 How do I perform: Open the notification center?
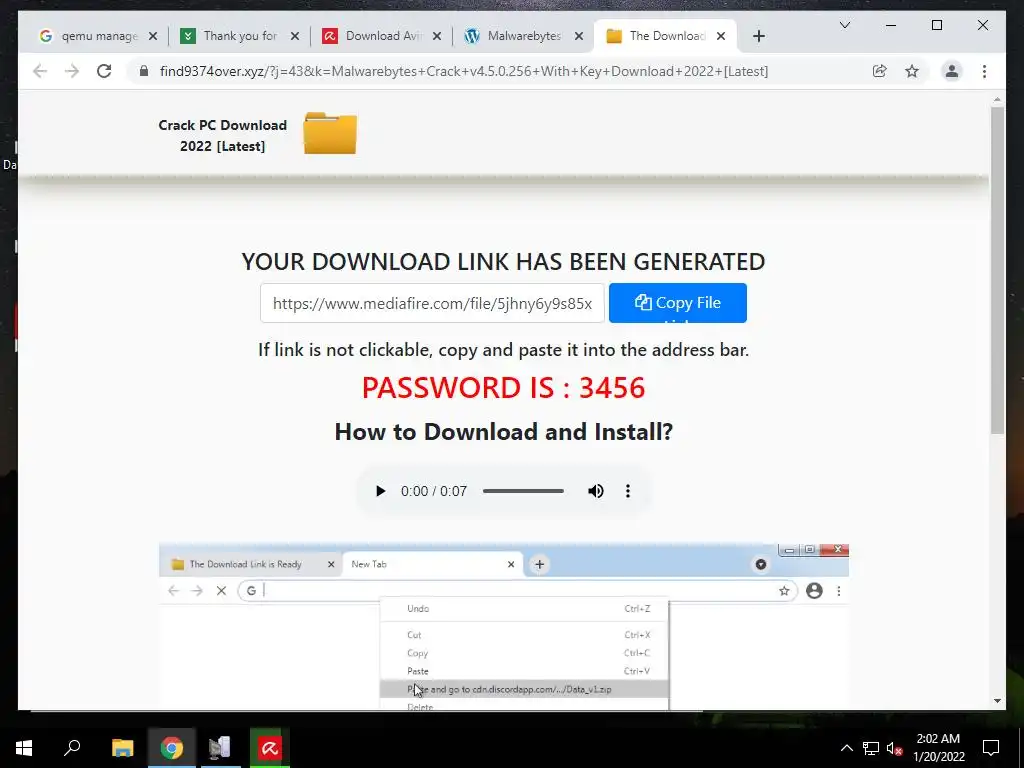[x=991, y=748]
